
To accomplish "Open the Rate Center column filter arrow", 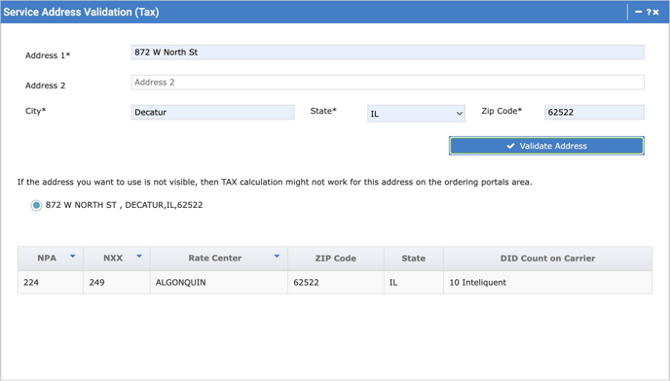I will click(276, 256).
